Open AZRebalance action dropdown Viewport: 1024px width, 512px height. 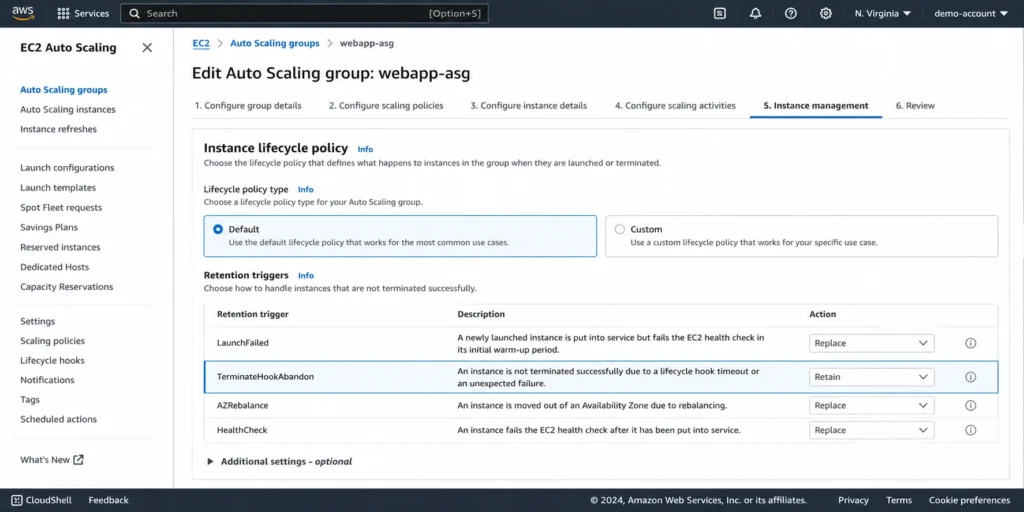click(x=872, y=406)
